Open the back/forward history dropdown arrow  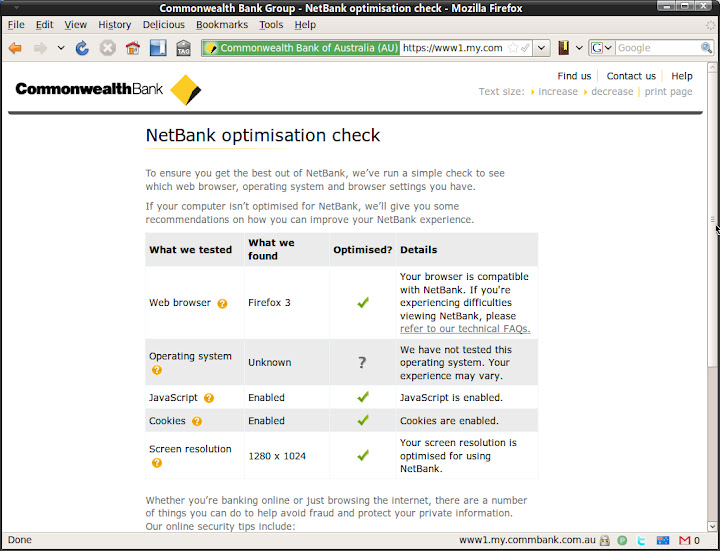point(61,48)
